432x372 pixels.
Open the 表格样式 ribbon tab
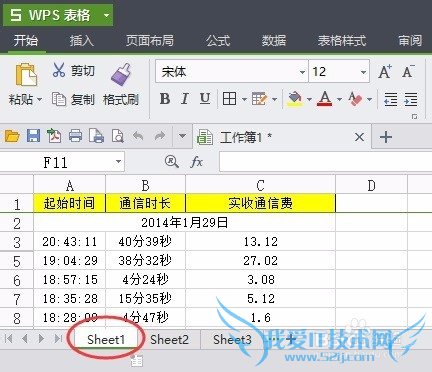tap(342, 41)
